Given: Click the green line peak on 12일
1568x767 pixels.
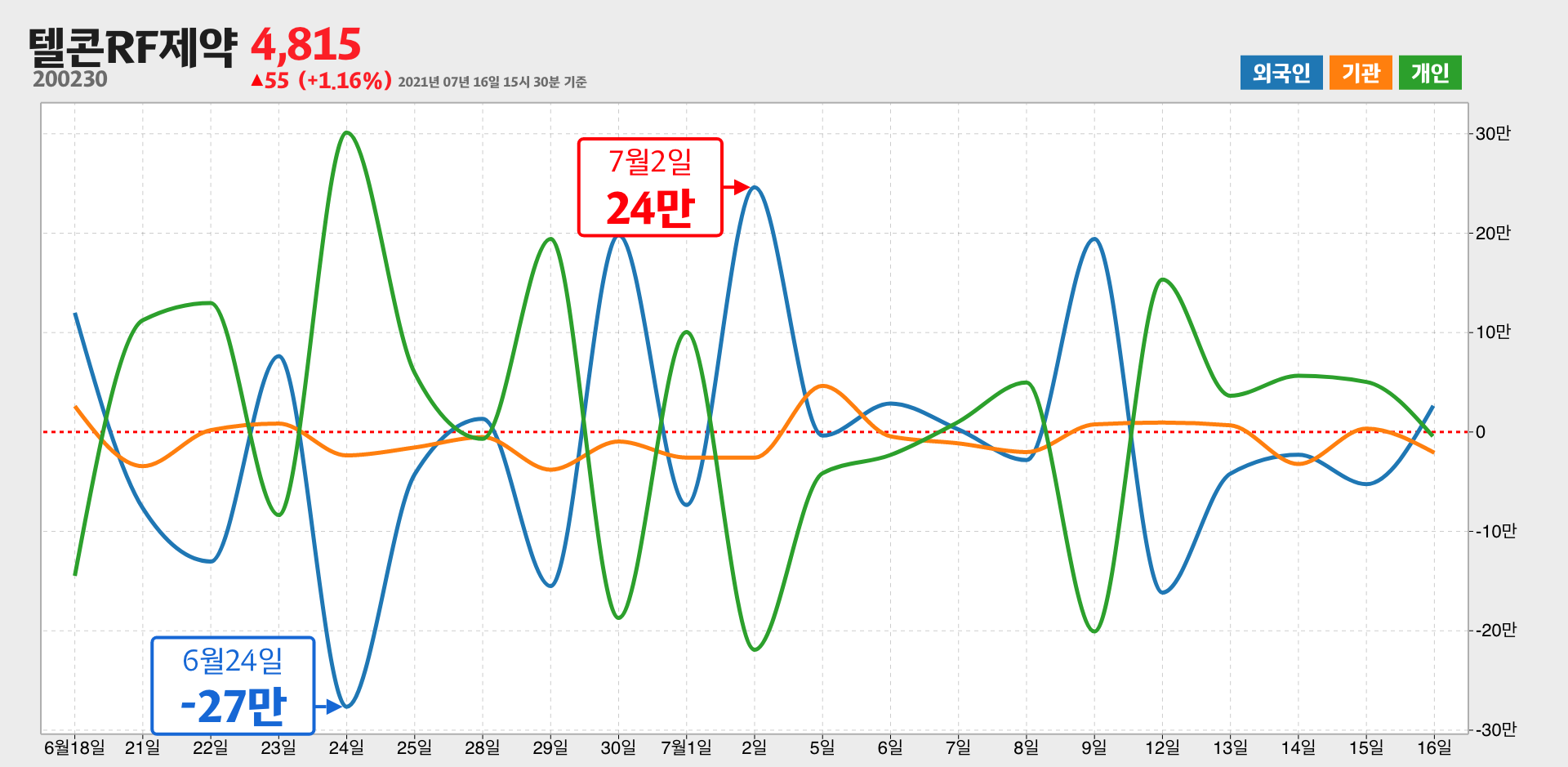Looking at the screenshot, I should 1163,279.
